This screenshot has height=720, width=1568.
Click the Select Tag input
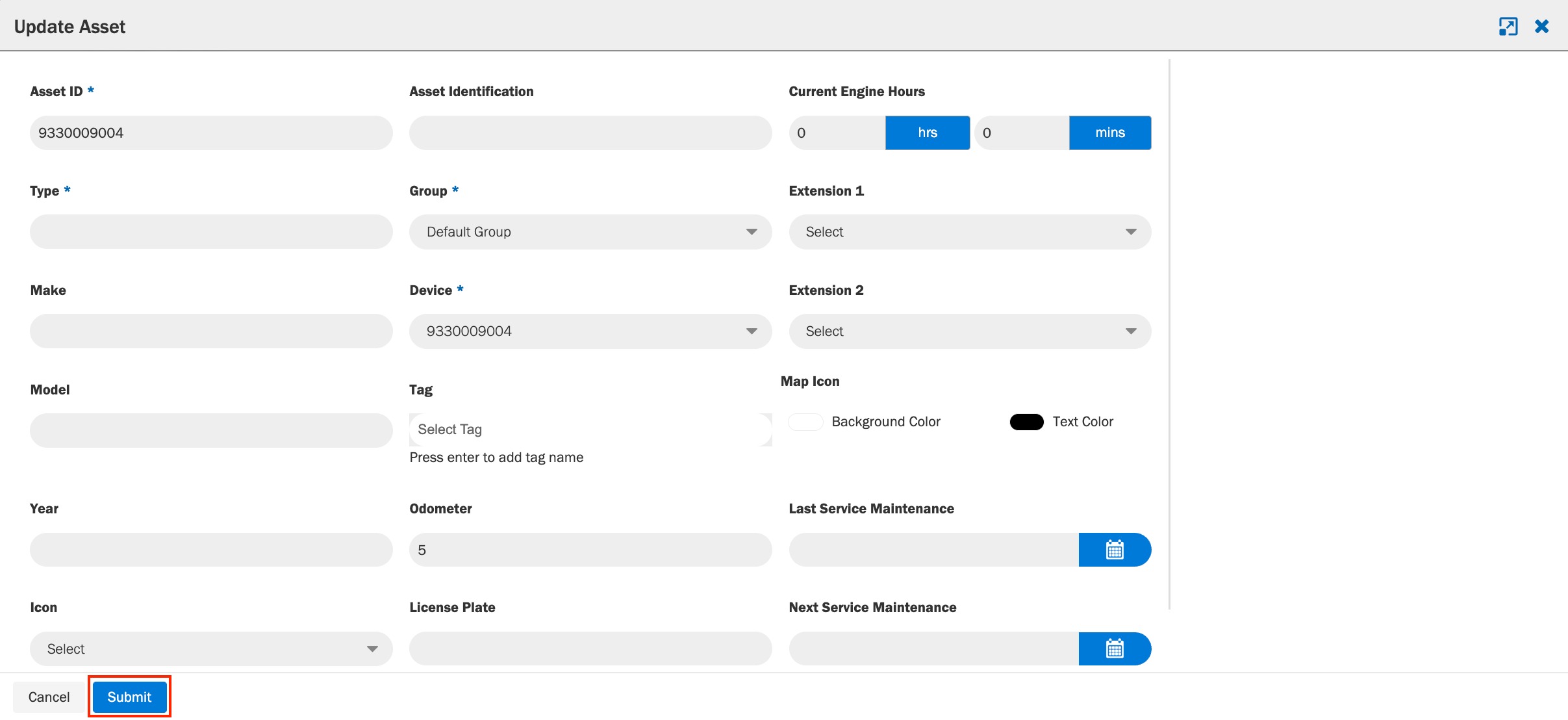(590, 430)
